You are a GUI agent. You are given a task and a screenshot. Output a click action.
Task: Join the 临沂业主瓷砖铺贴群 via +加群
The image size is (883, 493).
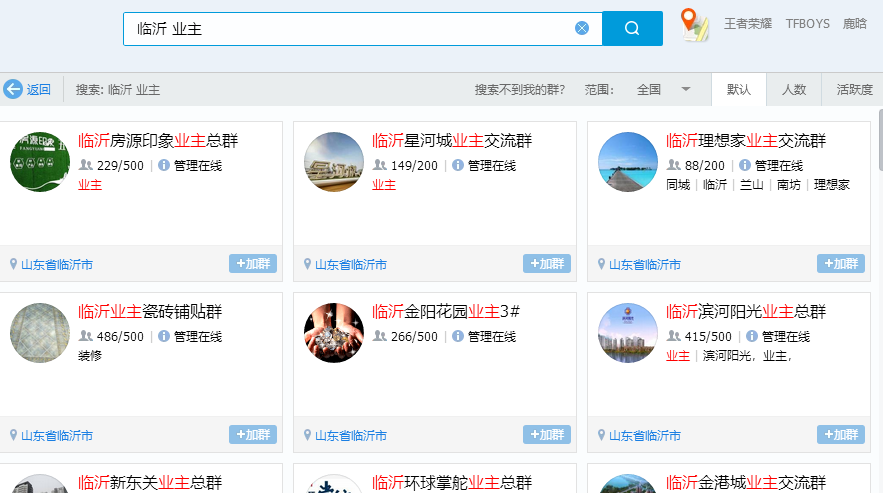tap(253, 434)
